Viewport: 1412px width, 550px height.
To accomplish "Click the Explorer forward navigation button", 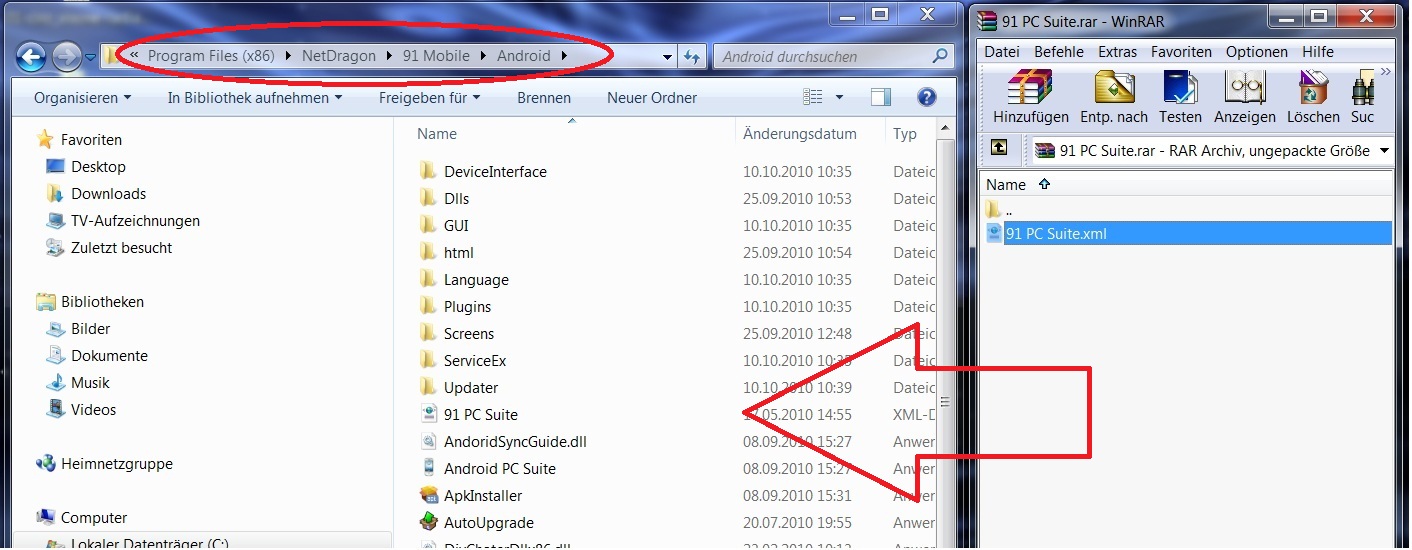I will (66, 56).
